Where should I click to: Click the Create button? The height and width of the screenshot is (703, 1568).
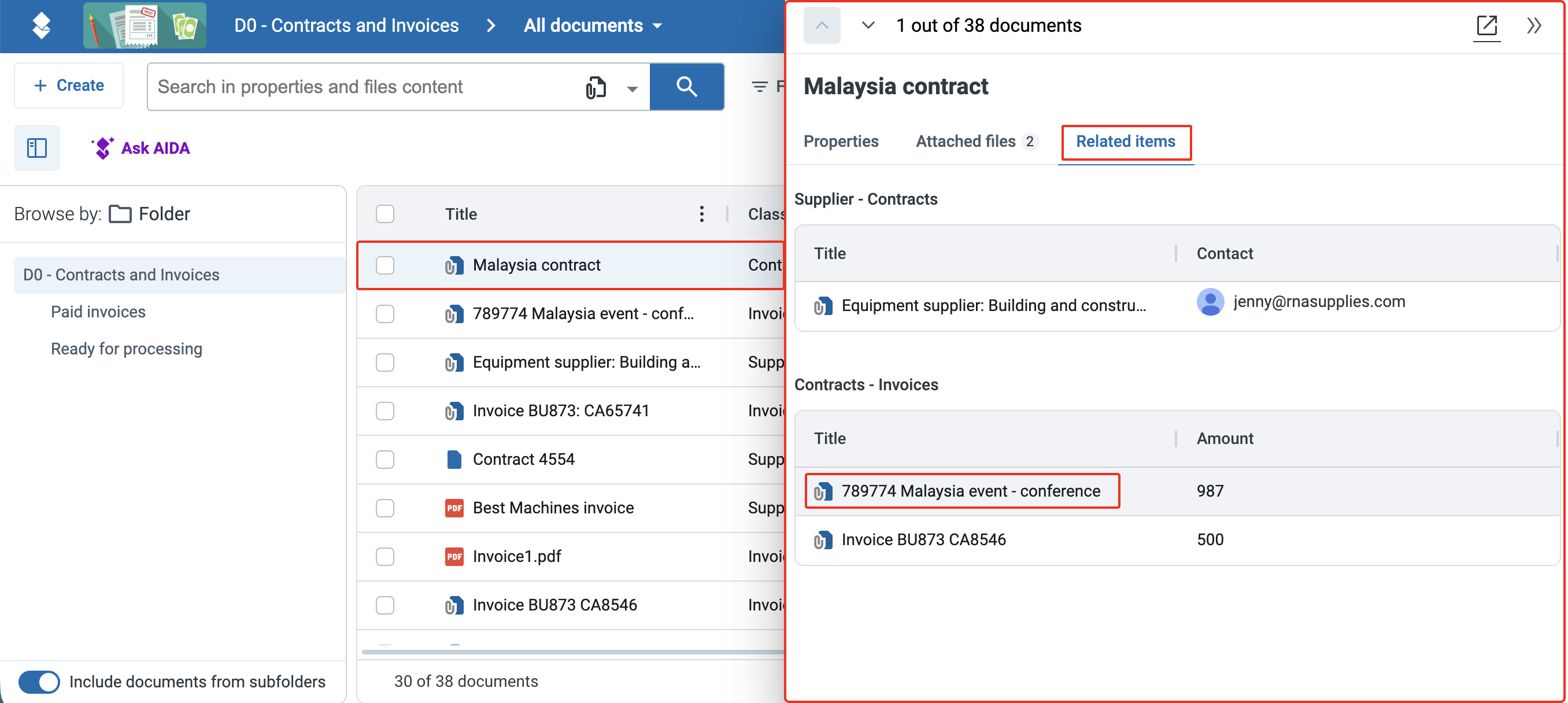click(x=69, y=86)
